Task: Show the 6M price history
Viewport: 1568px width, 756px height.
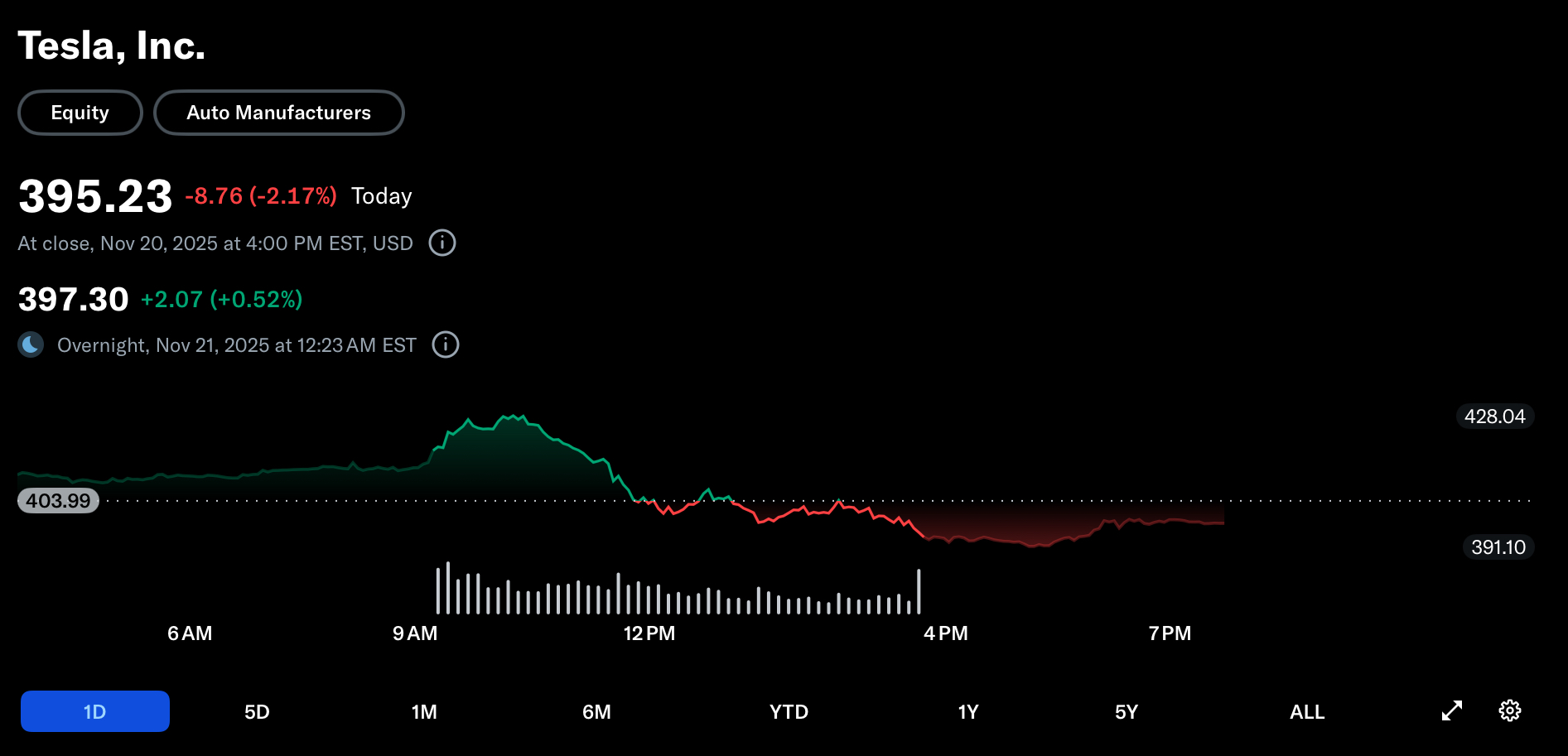Action: tap(596, 711)
